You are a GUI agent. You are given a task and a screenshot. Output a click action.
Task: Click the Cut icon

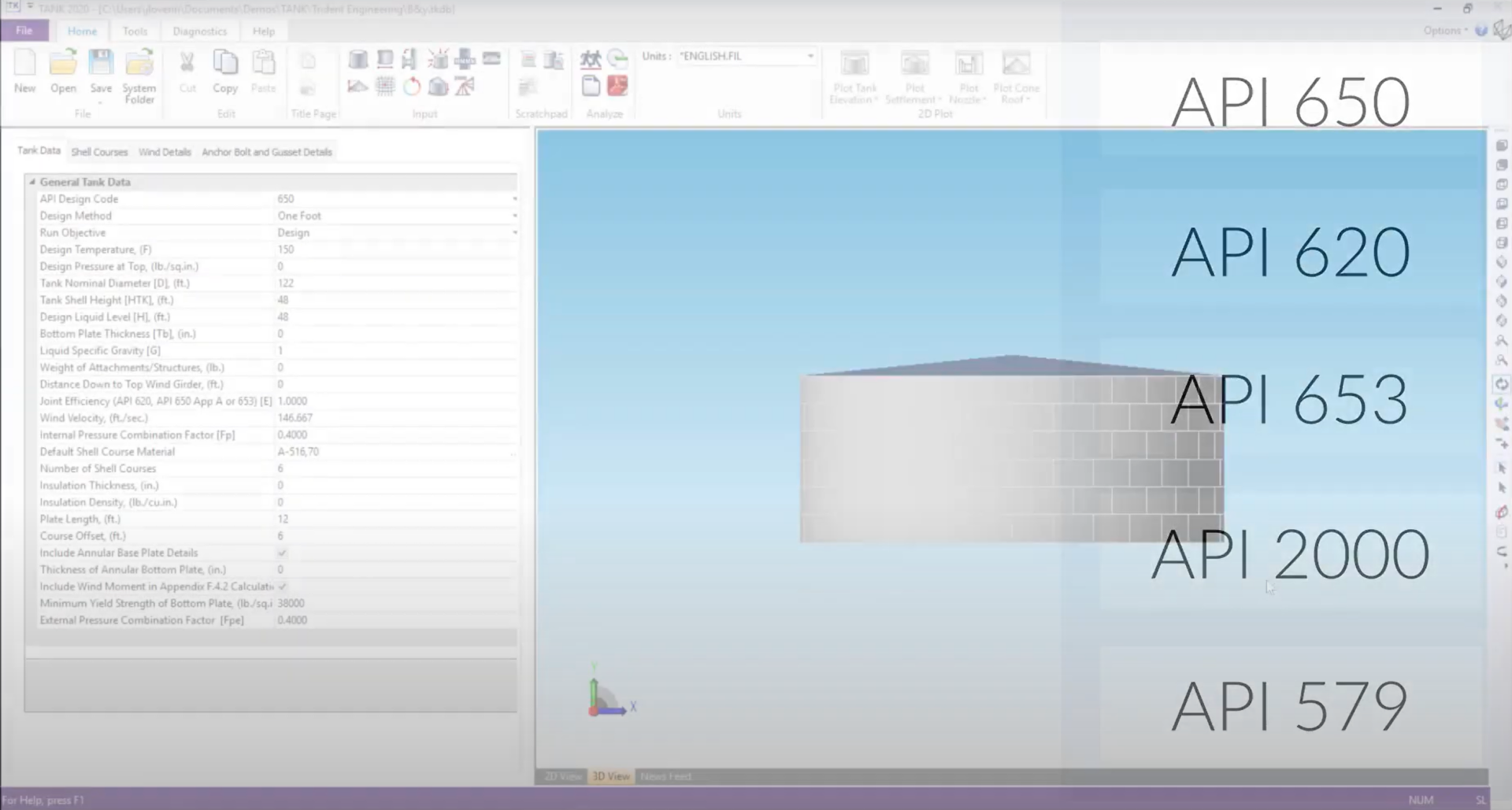(187, 72)
